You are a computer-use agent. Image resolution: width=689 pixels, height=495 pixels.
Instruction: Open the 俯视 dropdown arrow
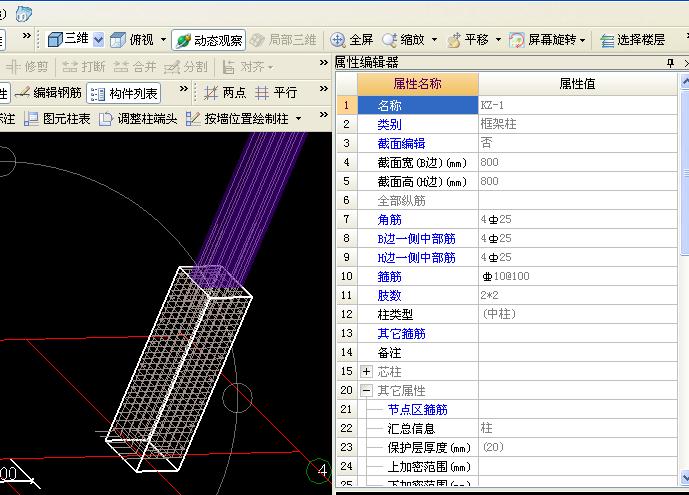(163, 40)
